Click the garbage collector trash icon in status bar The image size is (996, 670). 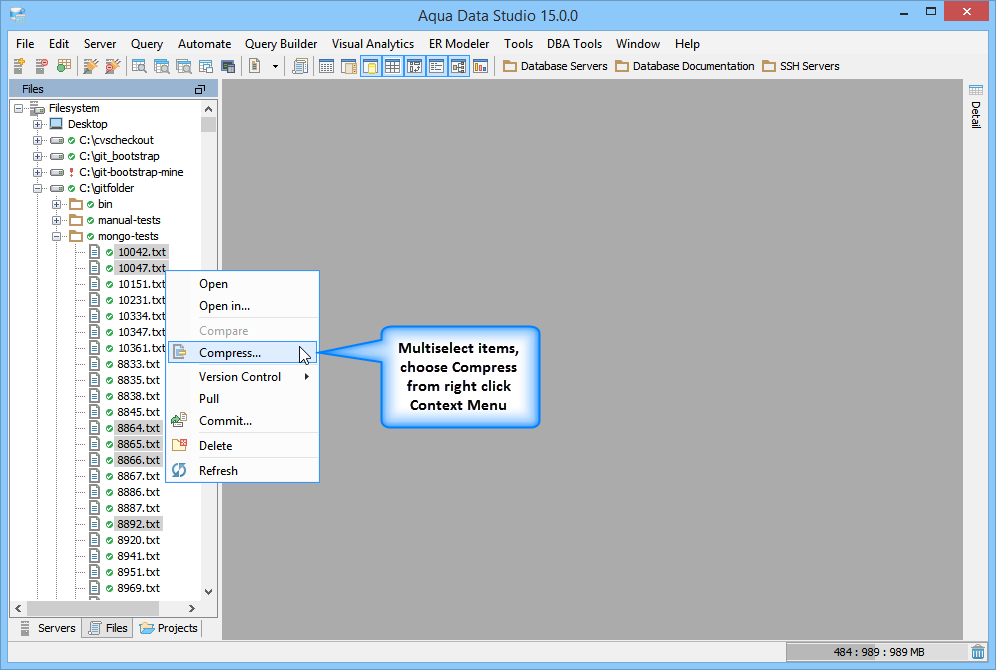978,652
